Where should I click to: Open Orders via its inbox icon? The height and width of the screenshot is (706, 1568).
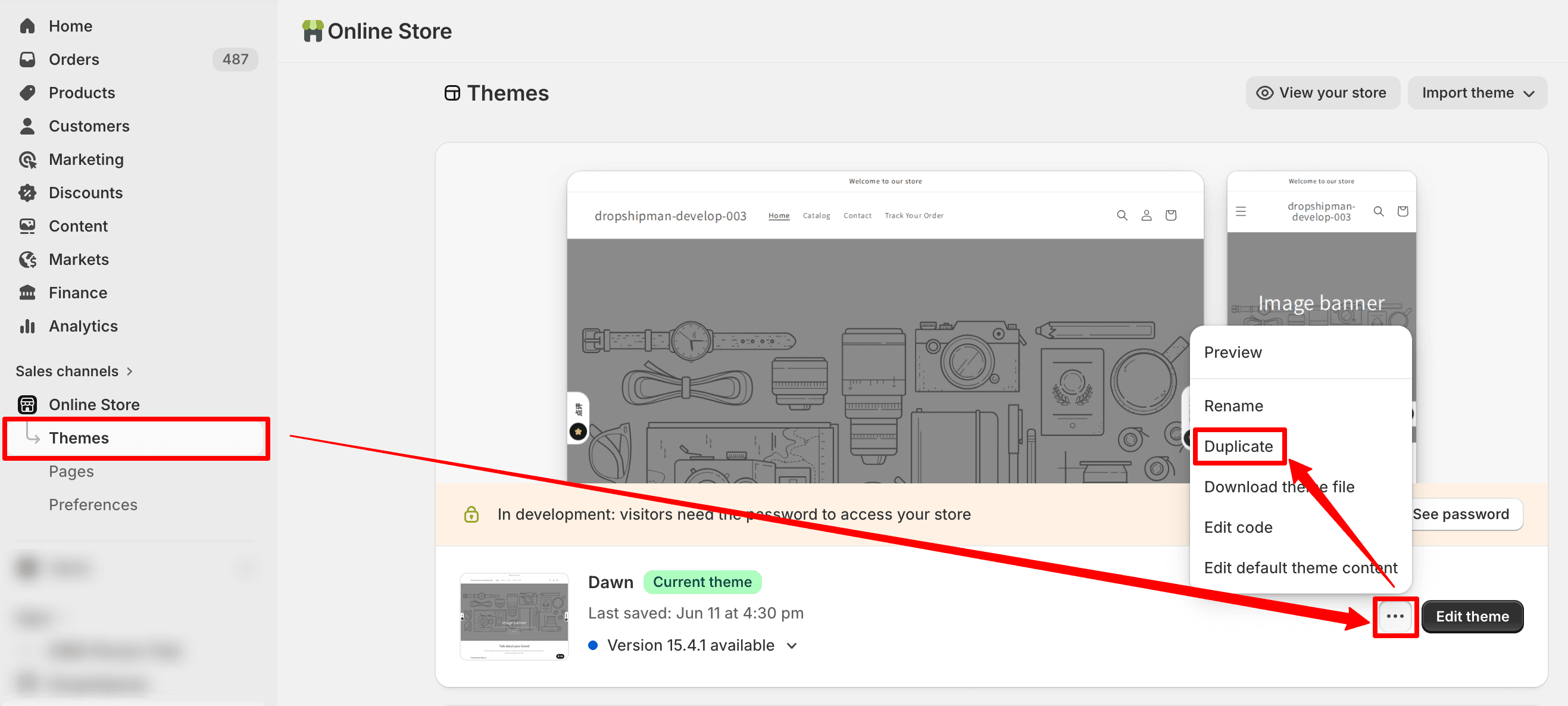[x=27, y=59]
